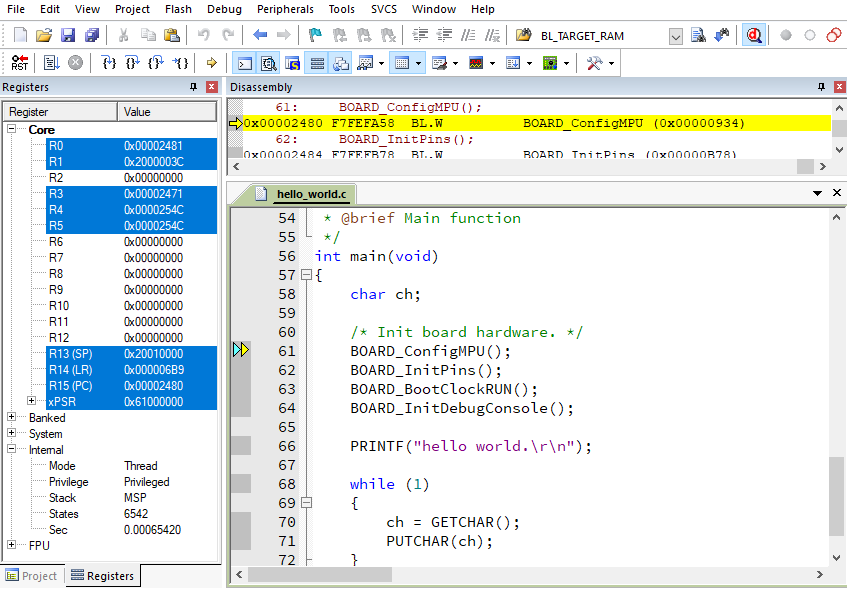The image size is (847, 590).
Task: Click the Run code execution icon
Action: pyautogui.click(x=51, y=63)
